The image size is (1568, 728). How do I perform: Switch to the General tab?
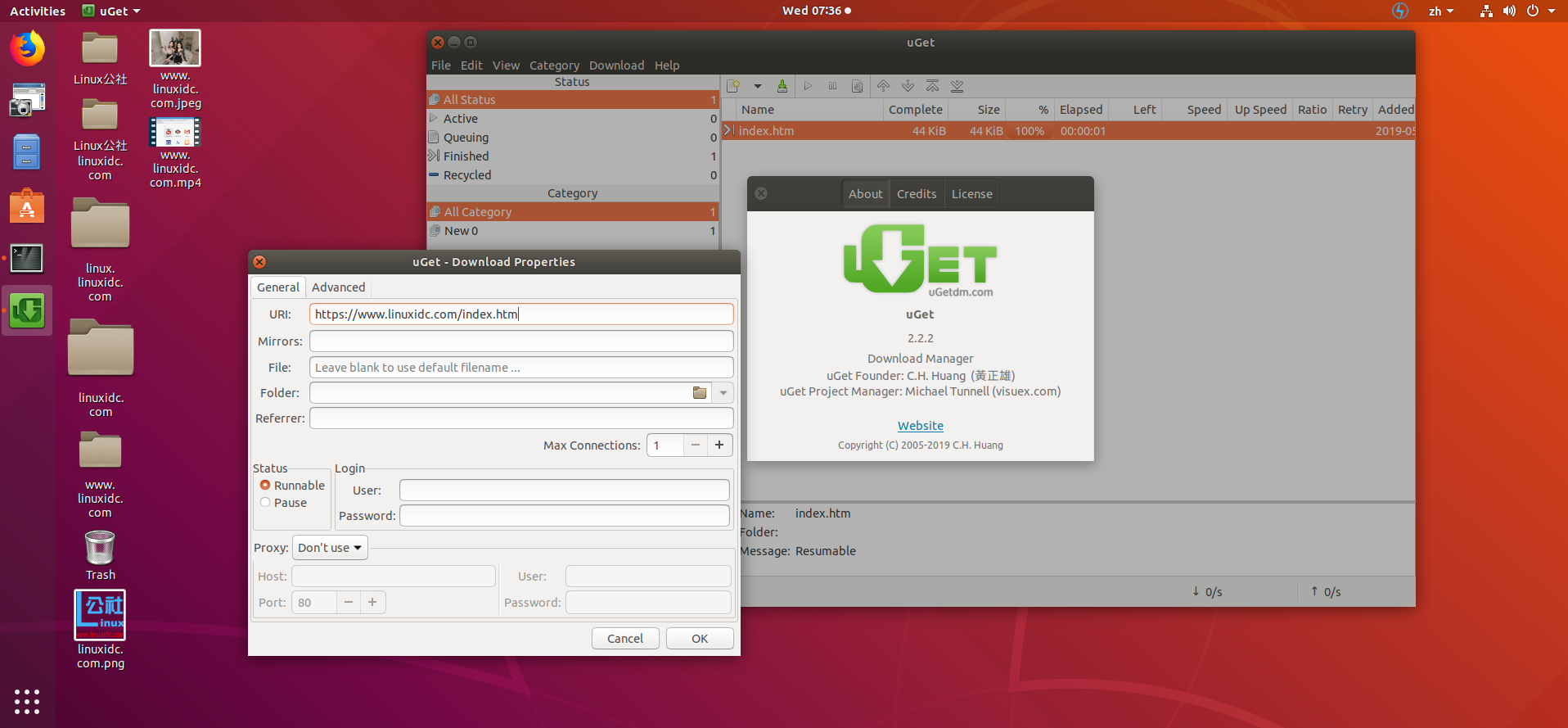point(278,287)
